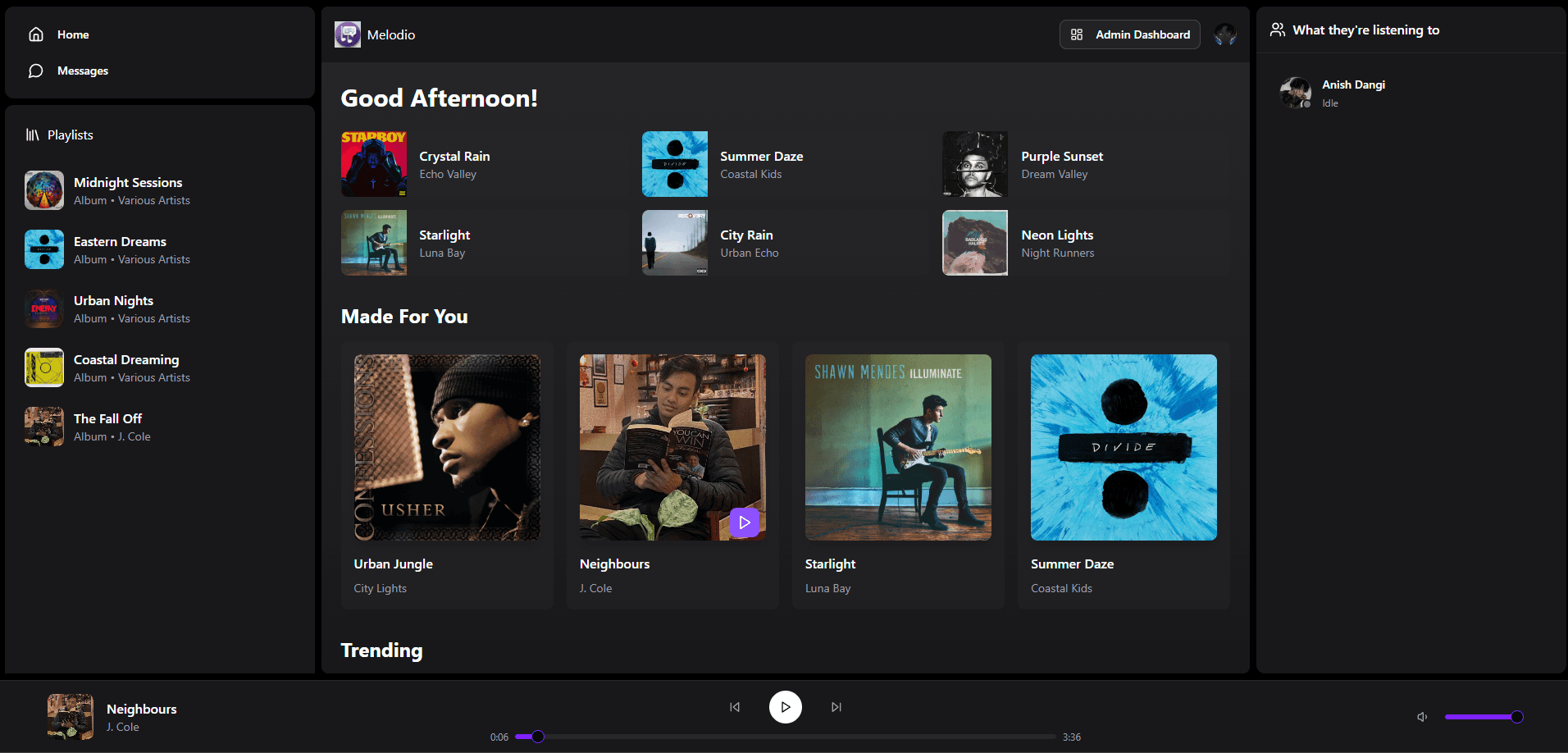Open the Admin Dashboard

click(1129, 34)
